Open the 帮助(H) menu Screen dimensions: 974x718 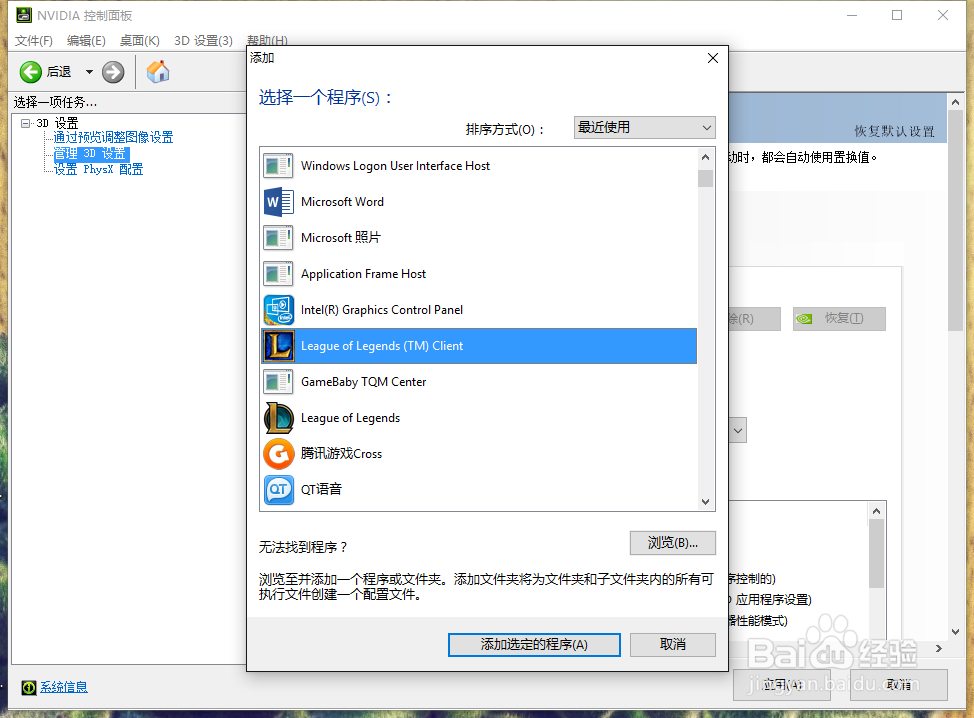267,40
